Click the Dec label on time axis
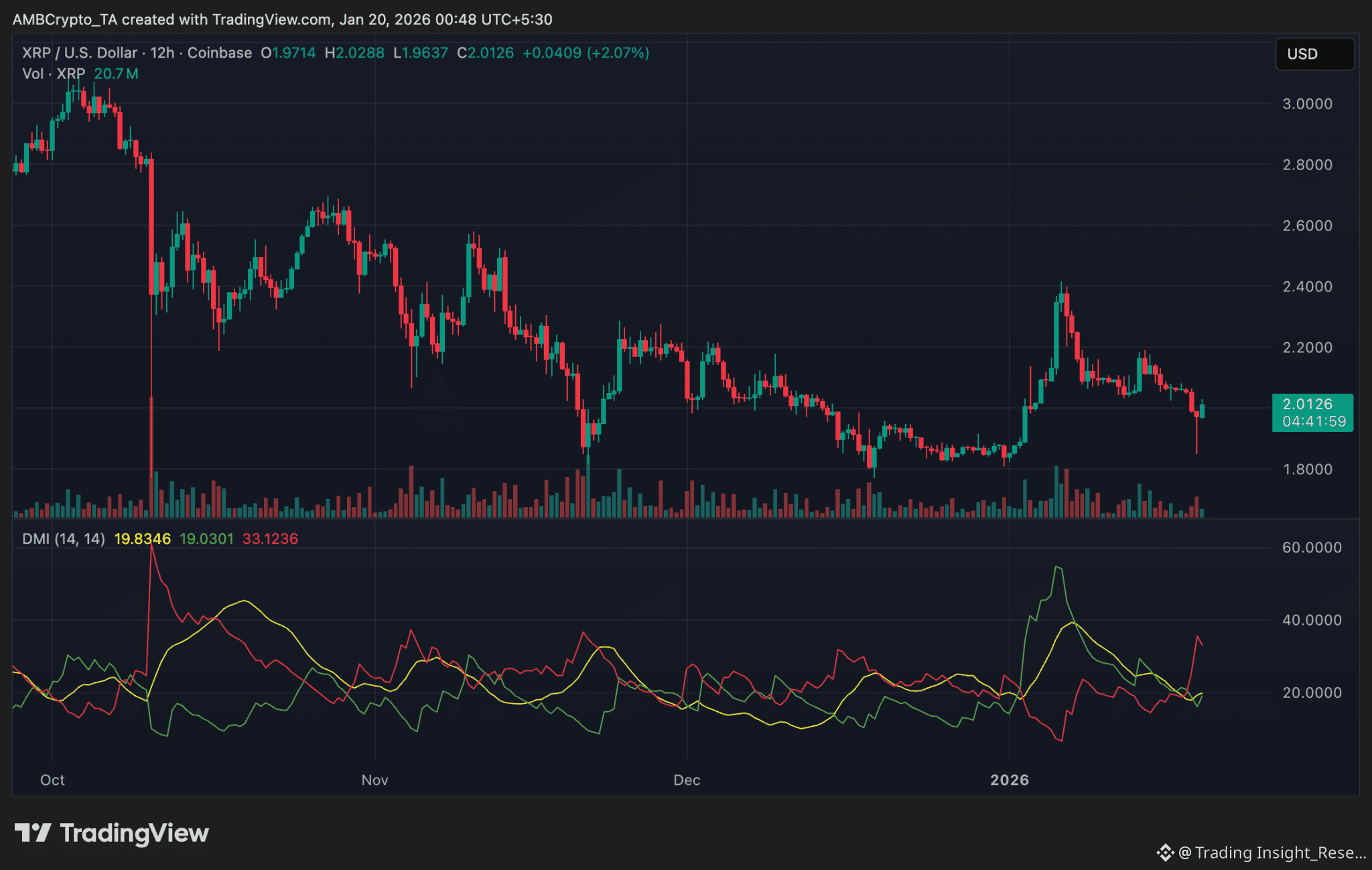The height and width of the screenshot is (870, 1372). (687, 780)
